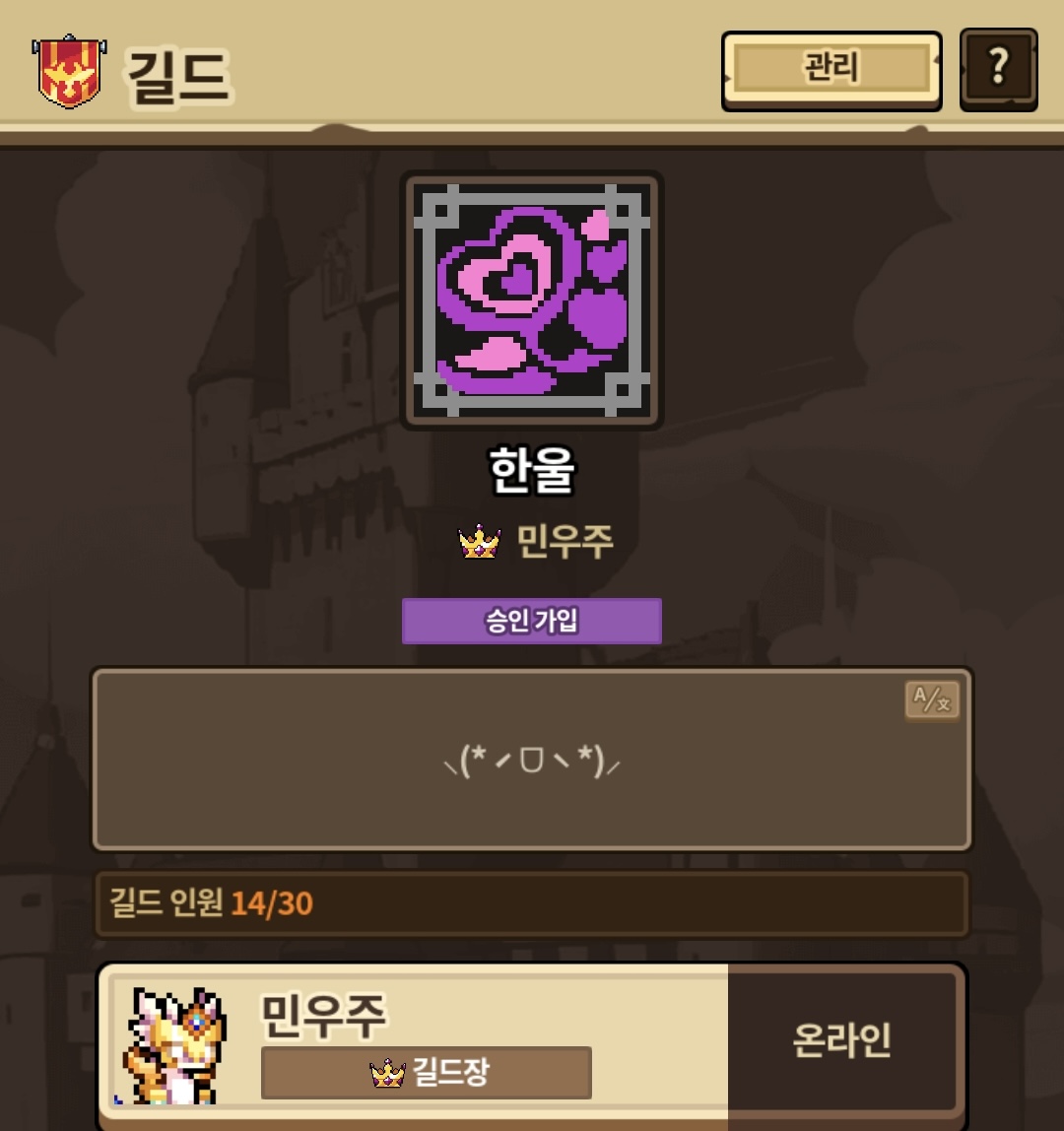Select the guild name 한울
The height and width of the screenshot is (1131, 1064).
point(532,470)
